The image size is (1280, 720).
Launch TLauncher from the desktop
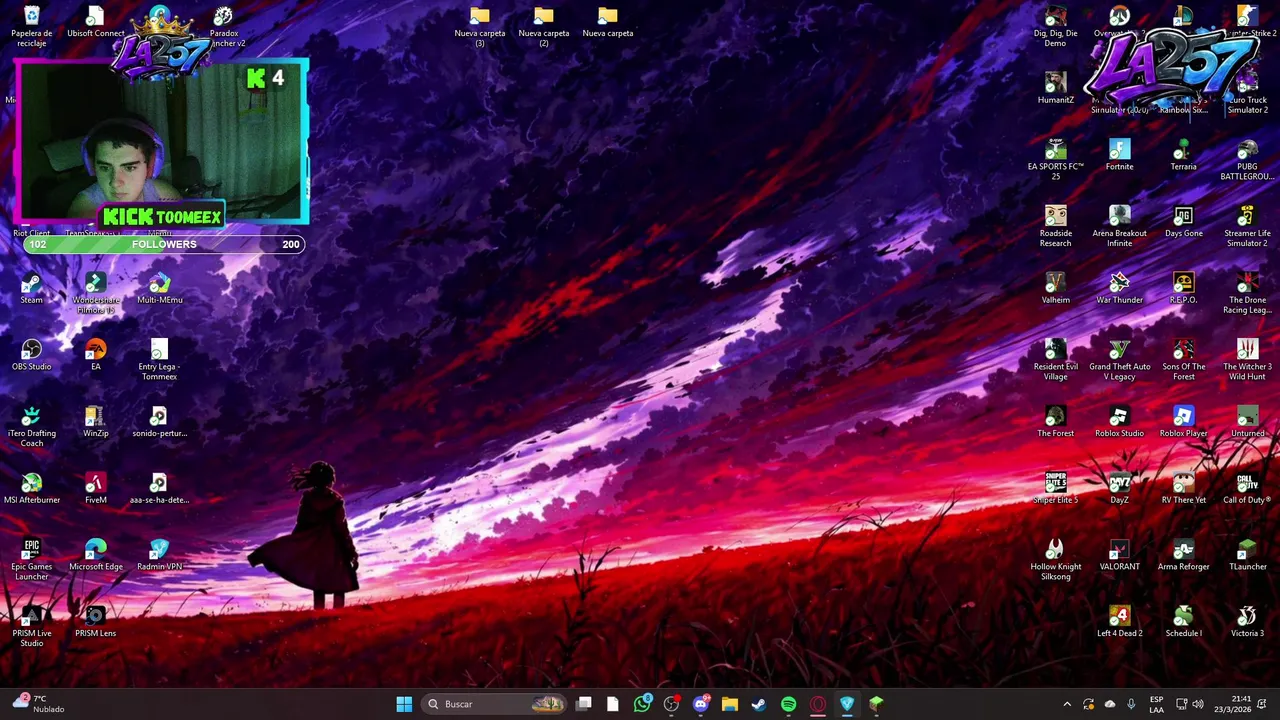pyautogui.click(x=1248, y=556)
